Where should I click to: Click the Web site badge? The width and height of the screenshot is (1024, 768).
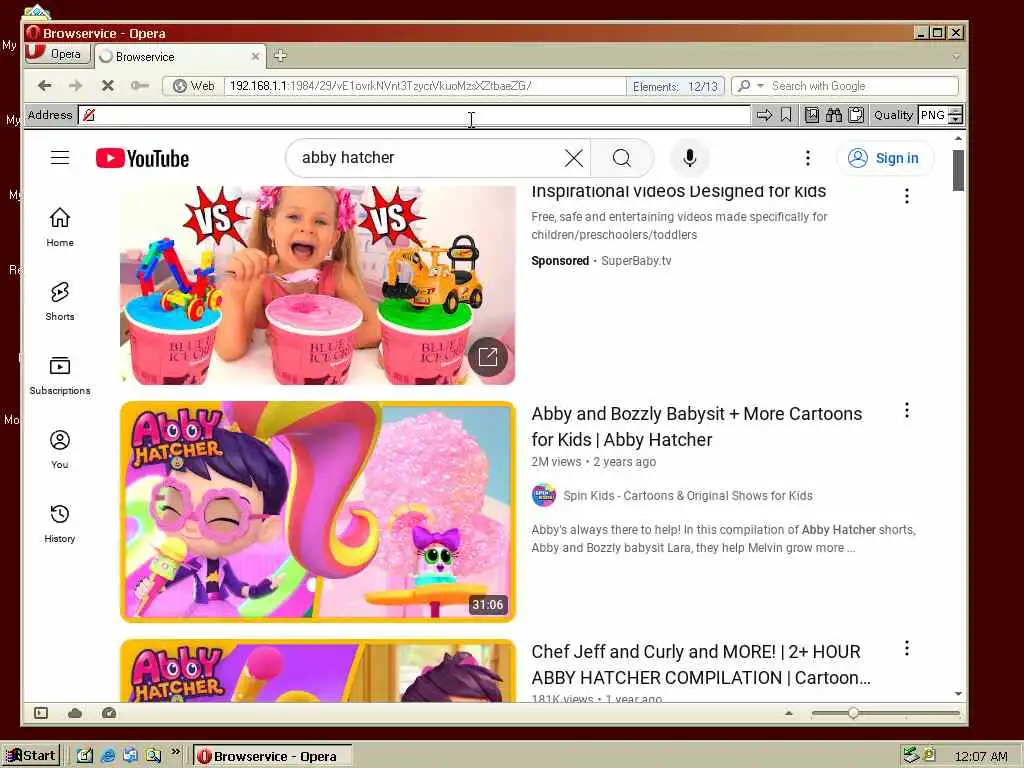193,86
